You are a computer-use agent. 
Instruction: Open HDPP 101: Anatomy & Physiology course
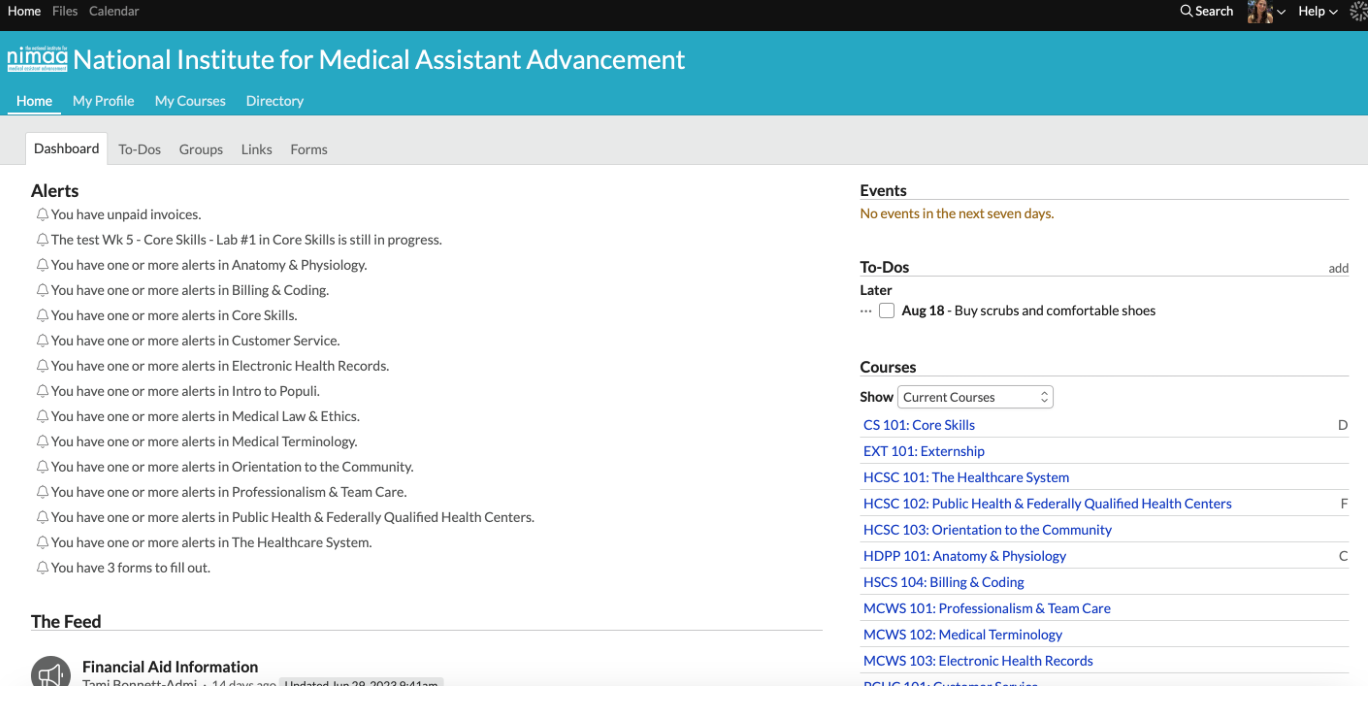(965, 556)
